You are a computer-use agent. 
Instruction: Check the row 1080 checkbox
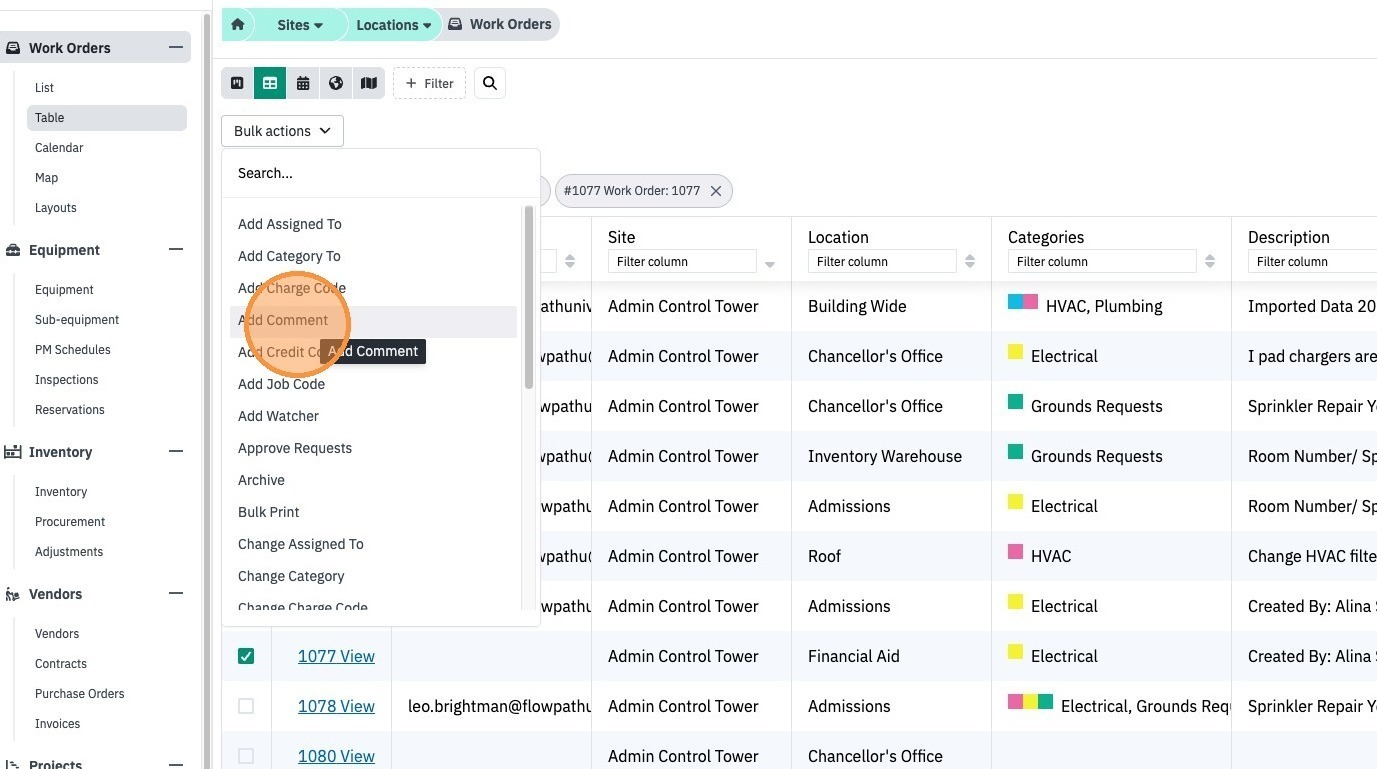246,756
